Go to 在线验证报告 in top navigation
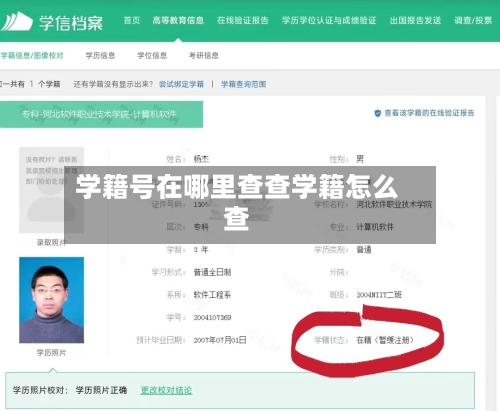This screenshot has width=500, height=411. (x=243, y=21)
